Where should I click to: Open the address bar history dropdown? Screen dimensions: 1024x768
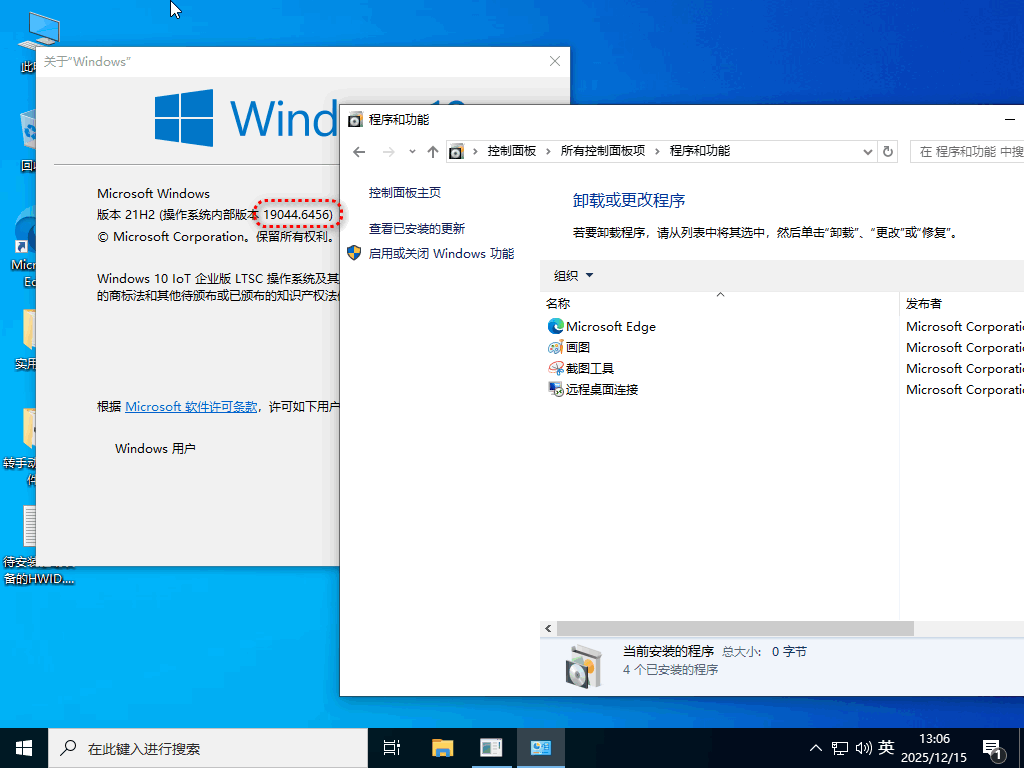click(867, 151)
